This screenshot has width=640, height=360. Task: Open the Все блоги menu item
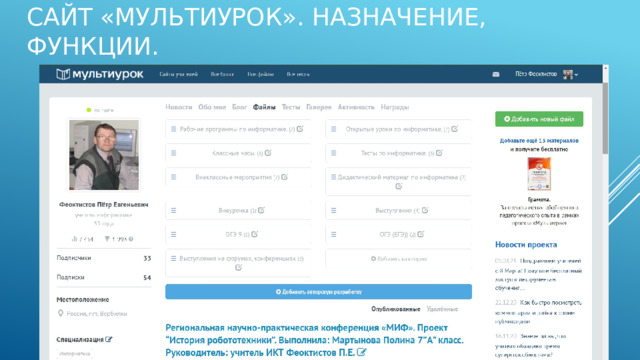pyautogui.click(x=222, y=74)
